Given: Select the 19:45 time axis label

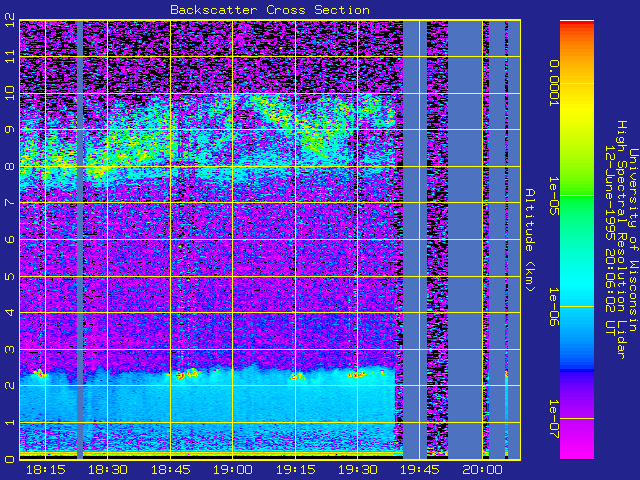Looking at the screenshot, I should [420, 470].
